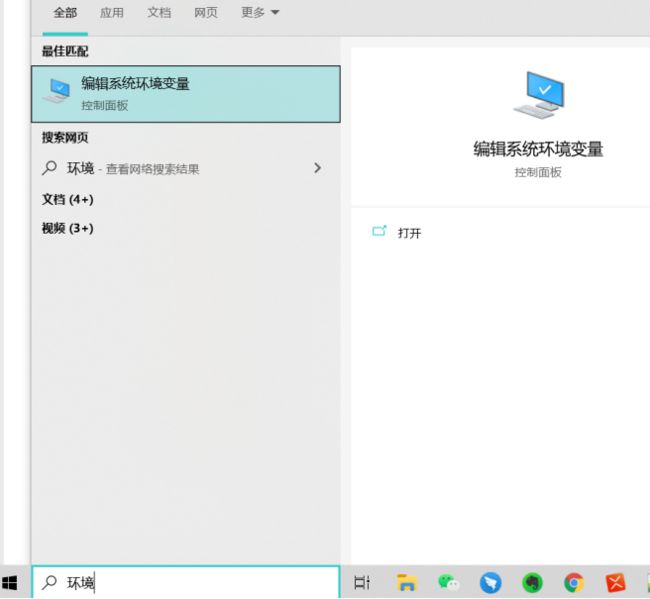This screenshot has width=650, height=599.
Task: Switch to the 应用 tab
Action: (x=112, y=12)
